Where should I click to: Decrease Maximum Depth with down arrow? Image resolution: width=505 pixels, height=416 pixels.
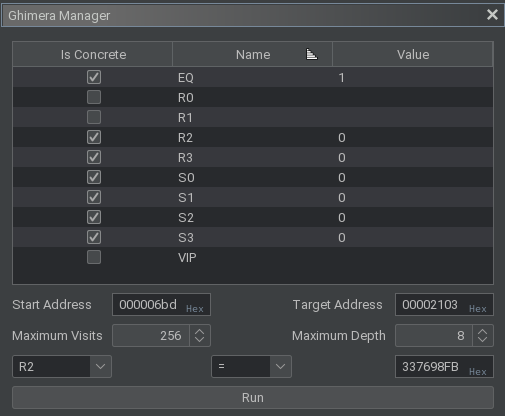(x=483, y=340)
